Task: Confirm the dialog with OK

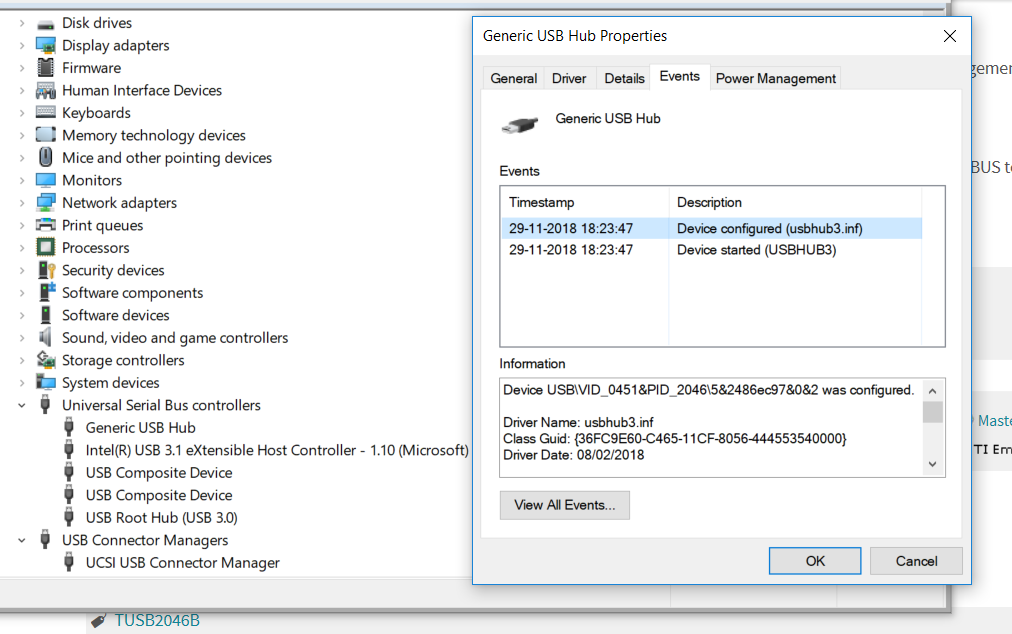Action: [815, 560]
